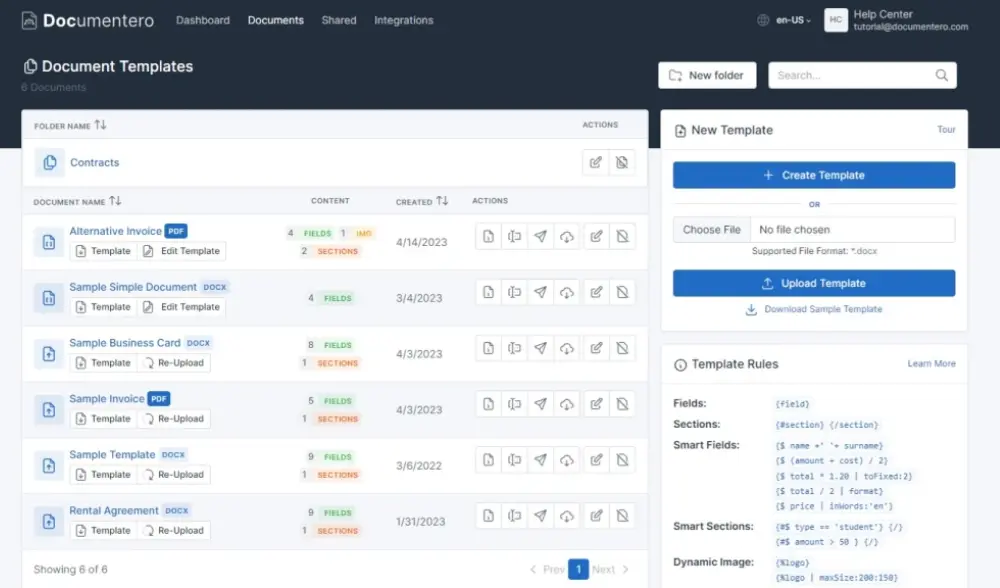Viewport: 1000px width, 588px height.
Task: Click the send icon for Alternative Invoice
Action: tap(540, 237)
